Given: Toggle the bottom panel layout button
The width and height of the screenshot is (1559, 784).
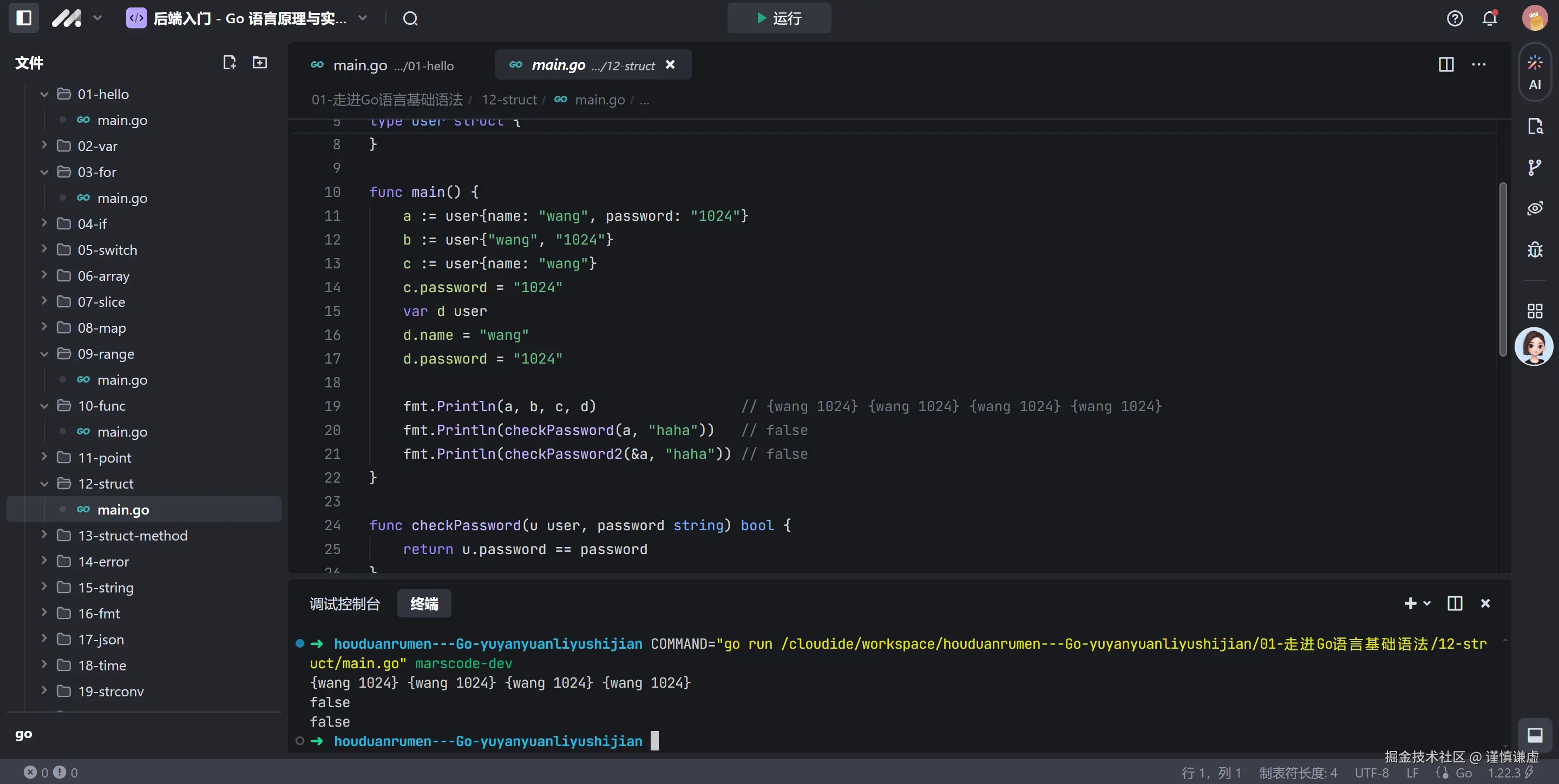Looking at the screenshot, I should click(1534, 735).
